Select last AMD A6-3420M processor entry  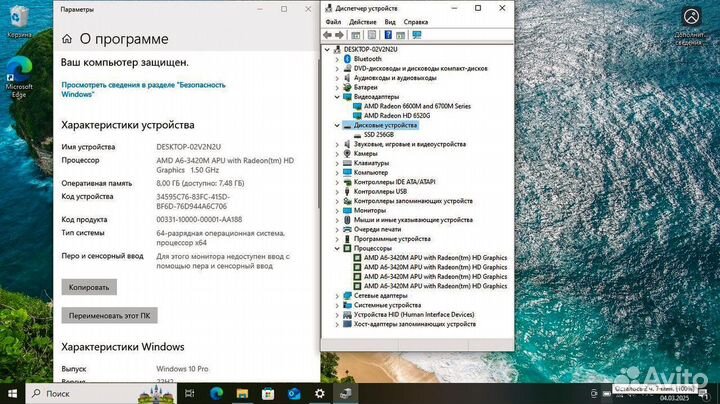click(435, 286)
